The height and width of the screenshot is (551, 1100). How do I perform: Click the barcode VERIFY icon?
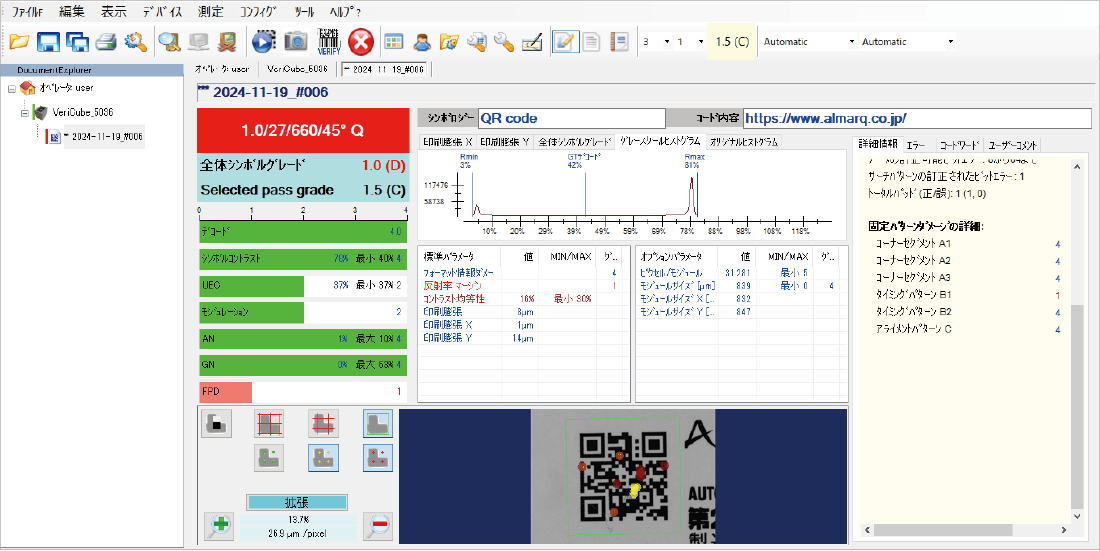click(329, 42)
